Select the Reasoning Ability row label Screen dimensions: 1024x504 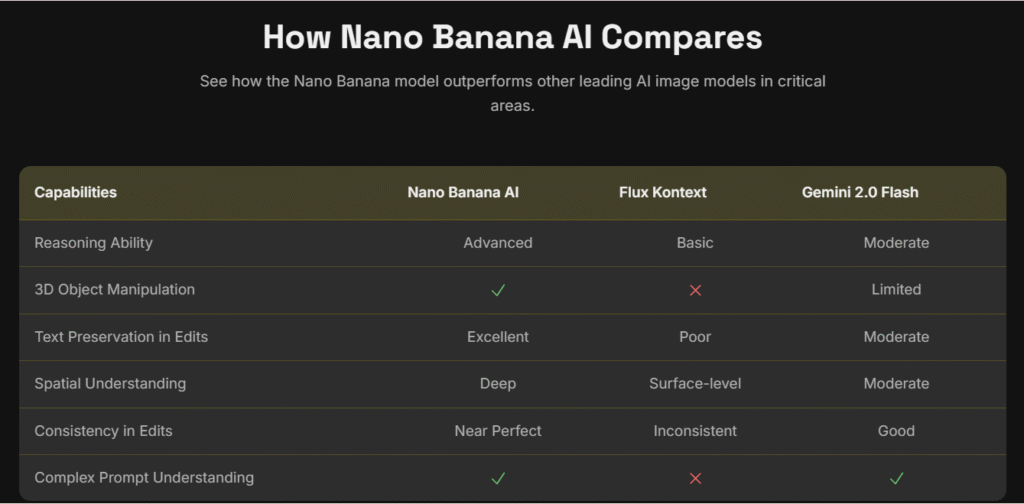[x=93, y=243]
